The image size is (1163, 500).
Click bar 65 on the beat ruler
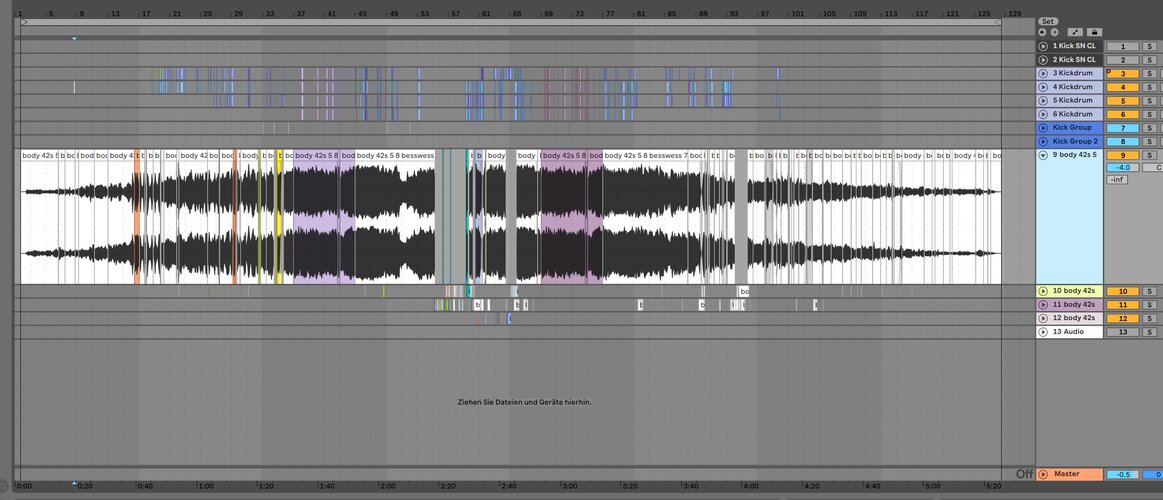(x=517, y=14)
